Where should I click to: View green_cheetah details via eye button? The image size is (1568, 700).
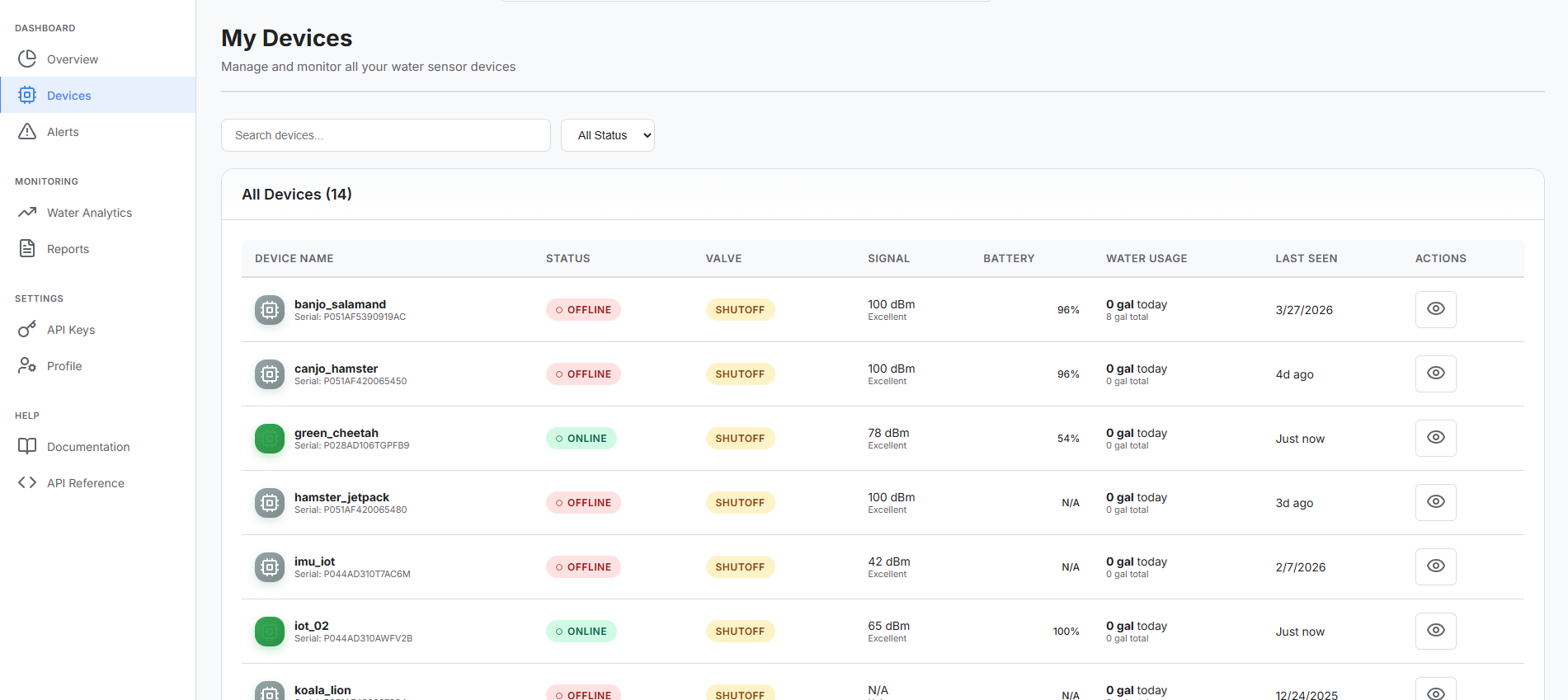[x=1436, y=438]
